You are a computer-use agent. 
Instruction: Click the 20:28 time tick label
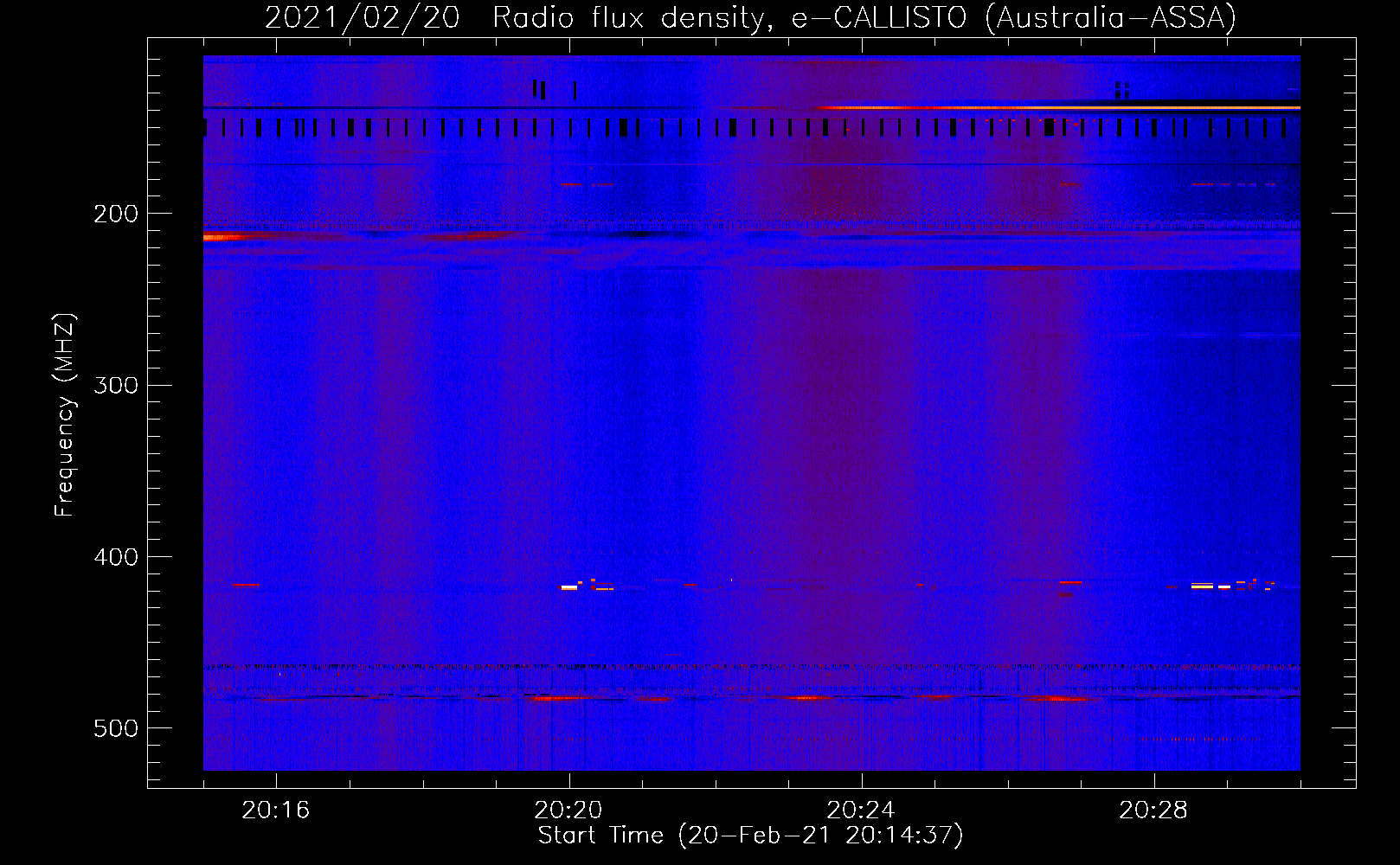pyautogui.click(x=1153, y=810)
